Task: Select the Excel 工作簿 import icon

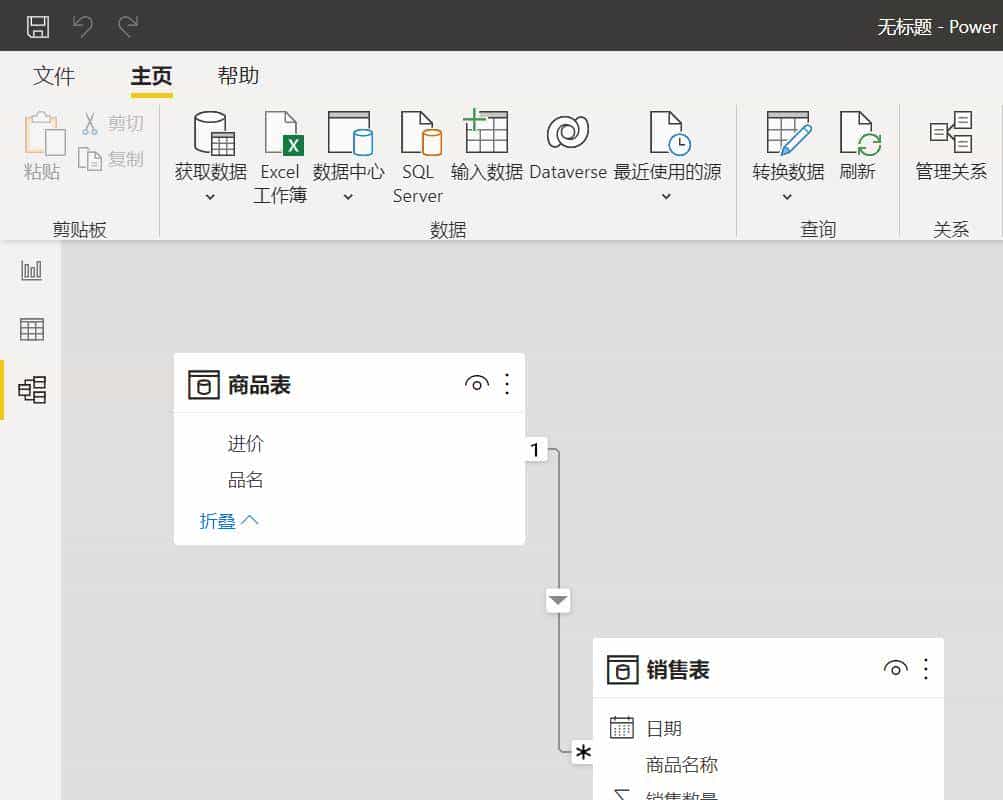Action: point(280,135)
